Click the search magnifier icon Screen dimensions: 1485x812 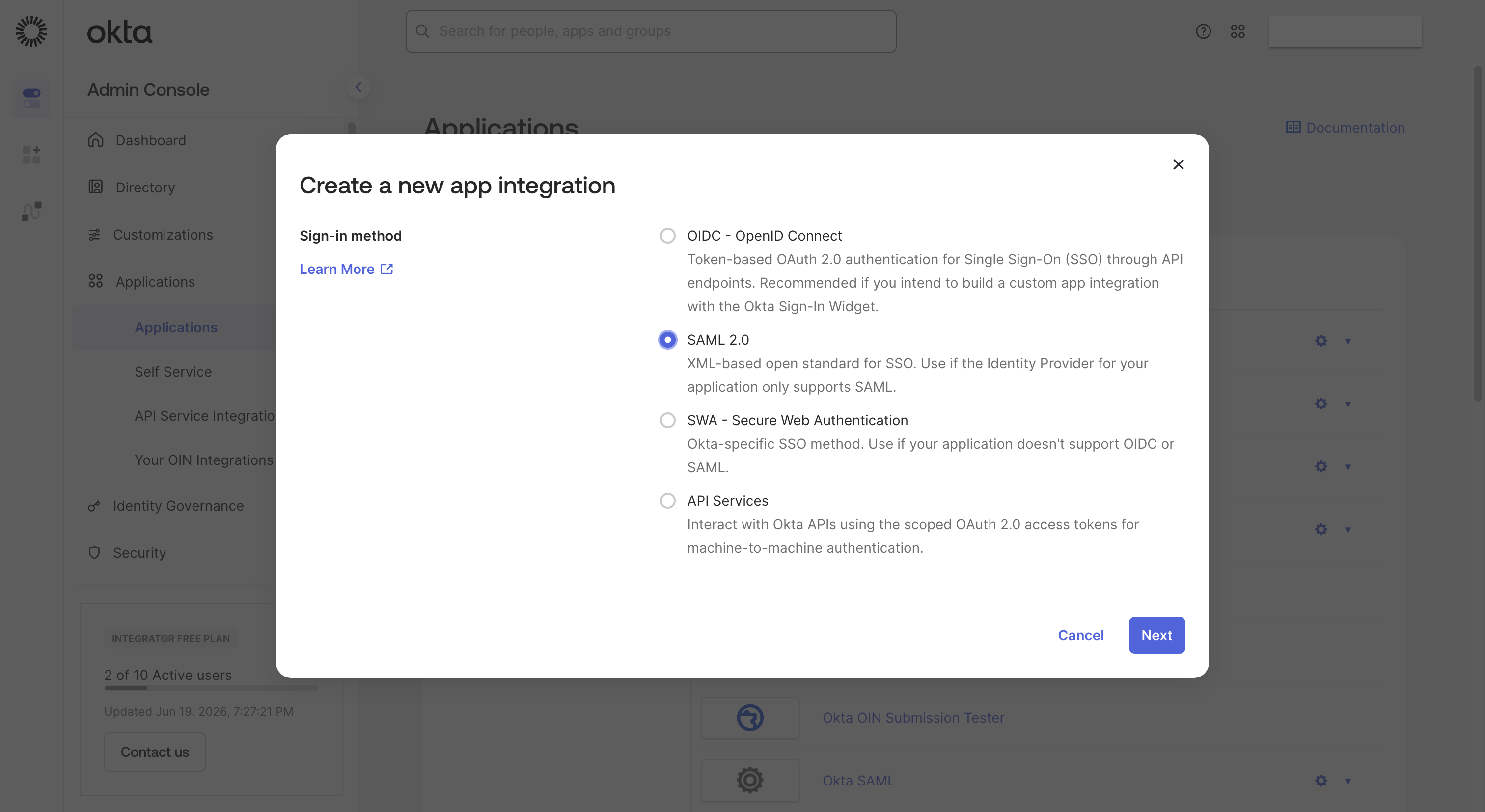point(422,31)
